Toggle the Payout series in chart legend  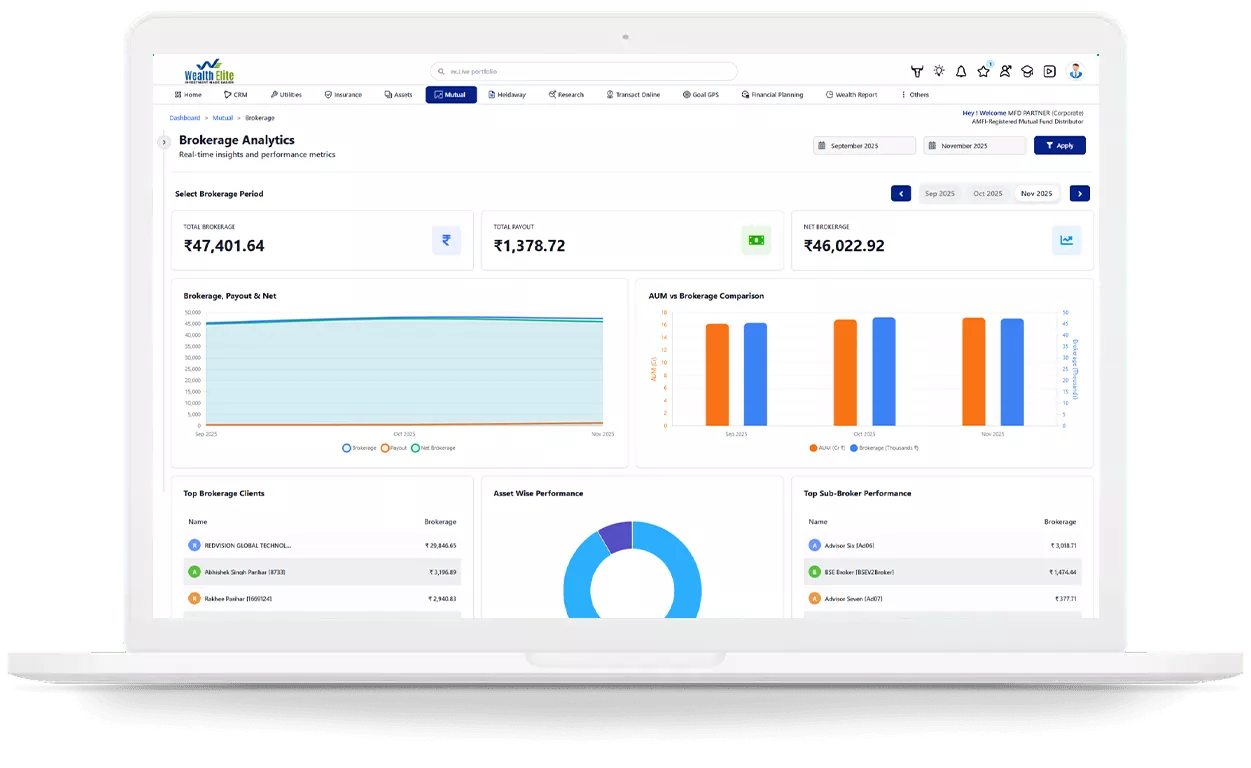(395, 447)
